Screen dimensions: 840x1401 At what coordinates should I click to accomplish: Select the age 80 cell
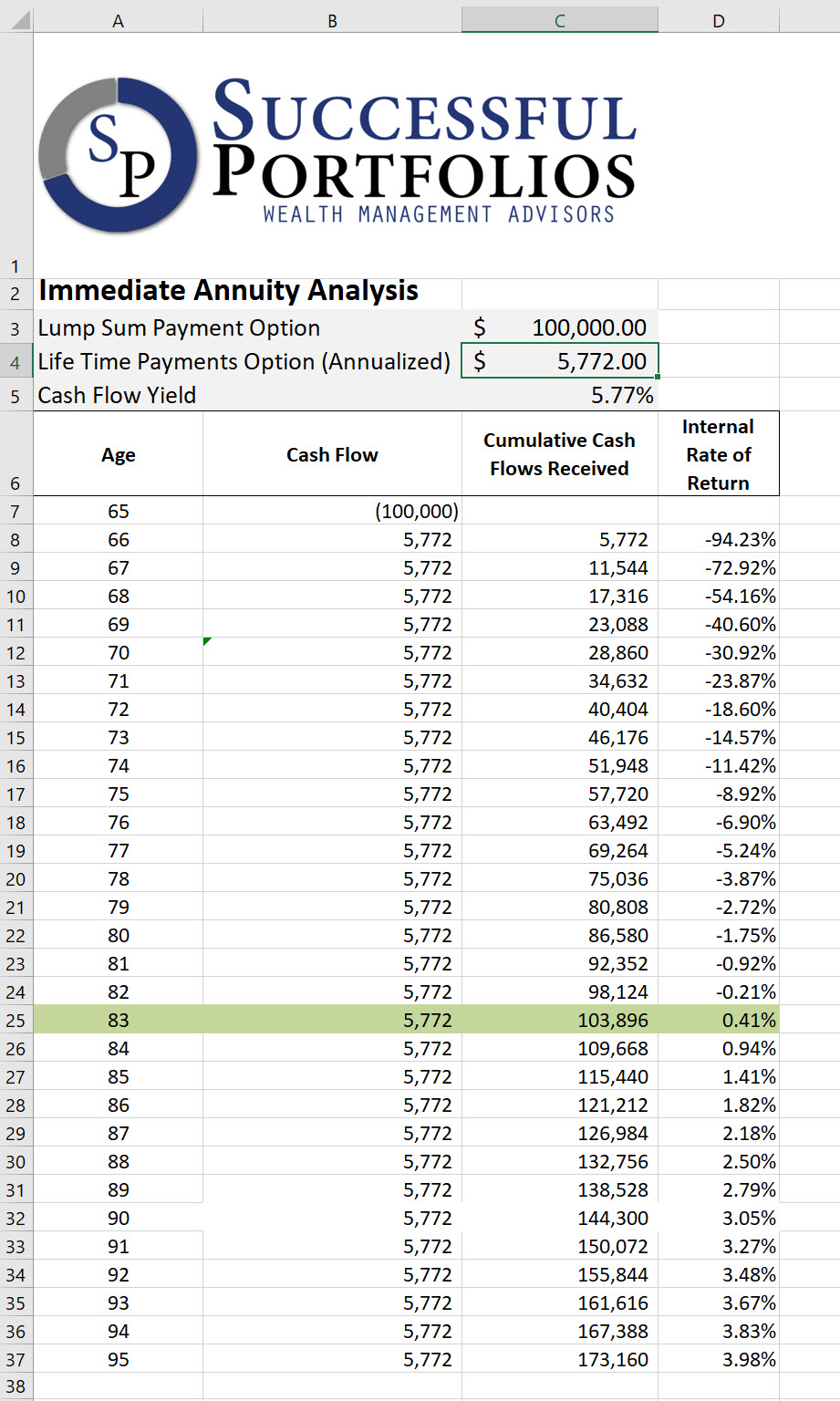[118, 935]
